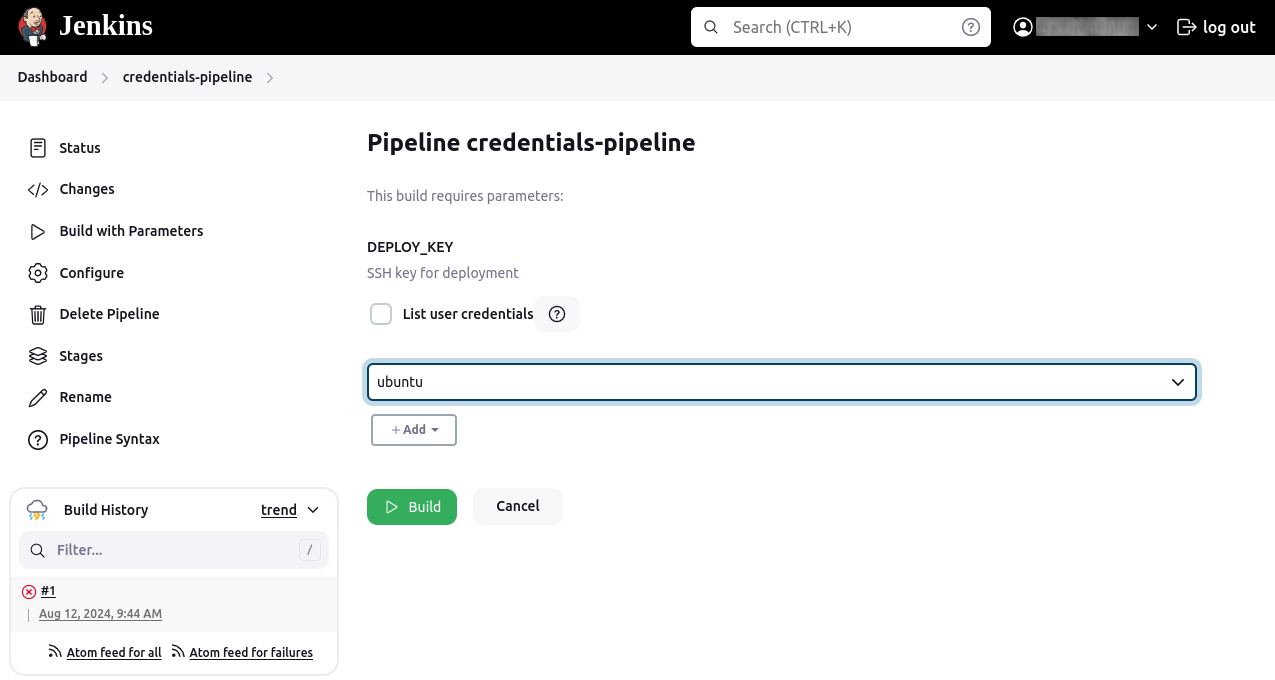The width and height of the screenshot is (1275, 680).
Task: Click the Configure gear icon
Action: [38, 273]
